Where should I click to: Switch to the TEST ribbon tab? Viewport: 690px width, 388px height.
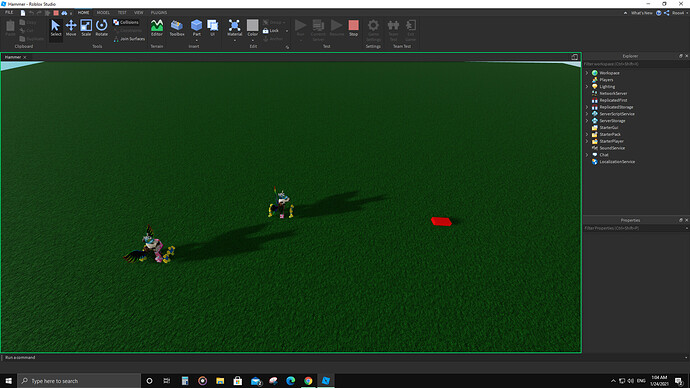(x=122, y=13)
